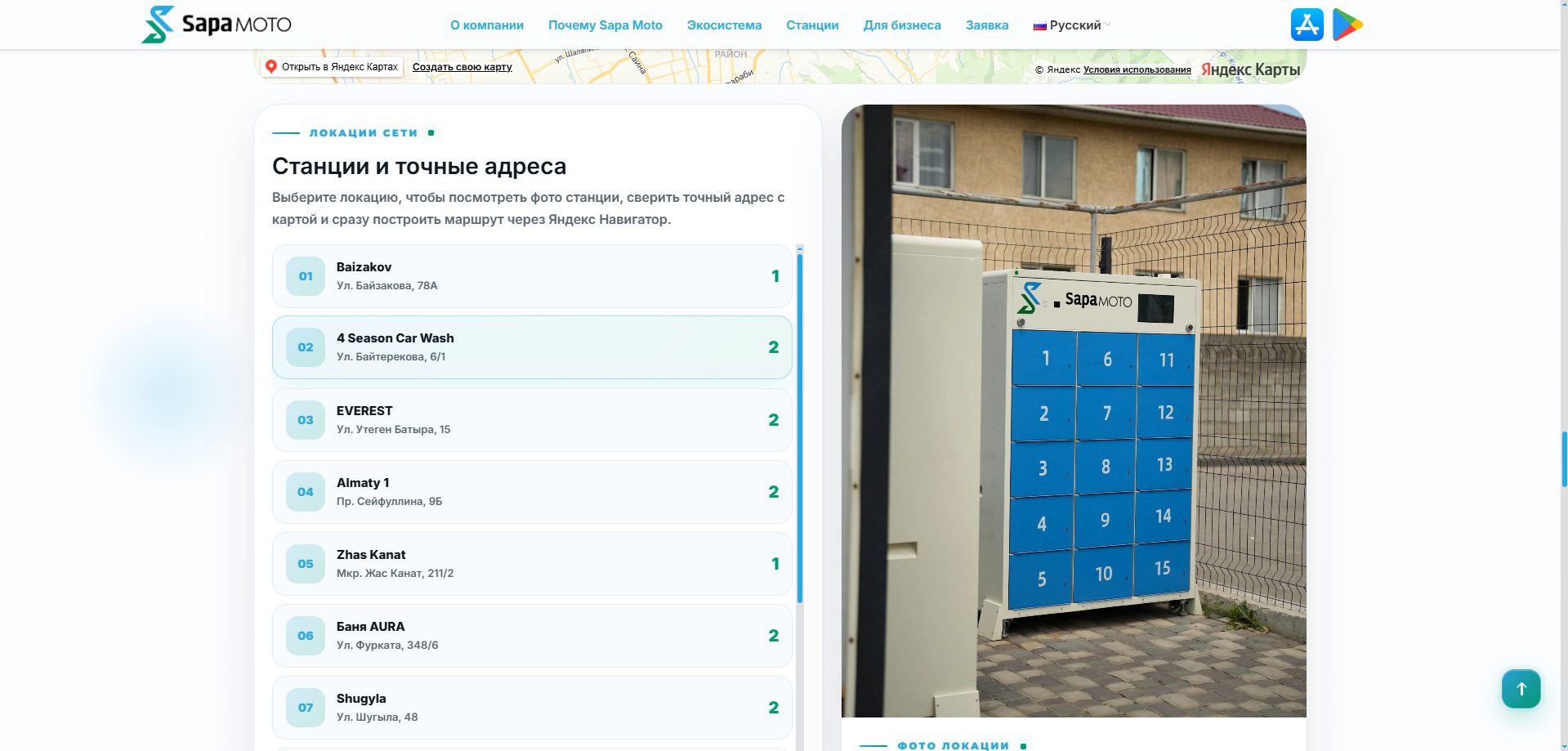
Task: Choose the Zhas Kanat station name
Action: pos(371,555)
